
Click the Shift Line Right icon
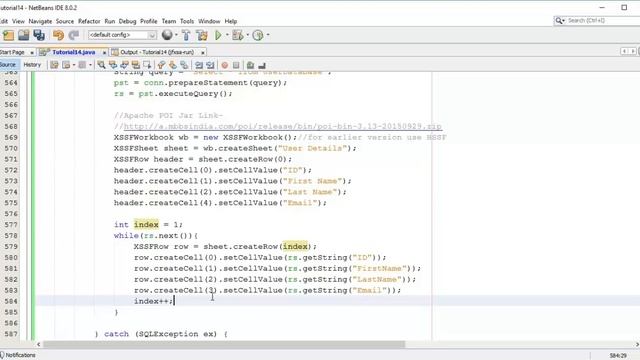pos(210,65)
